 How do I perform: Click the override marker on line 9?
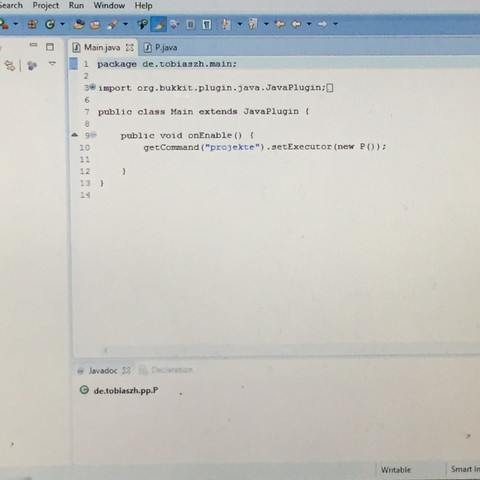tap(75, 135)
